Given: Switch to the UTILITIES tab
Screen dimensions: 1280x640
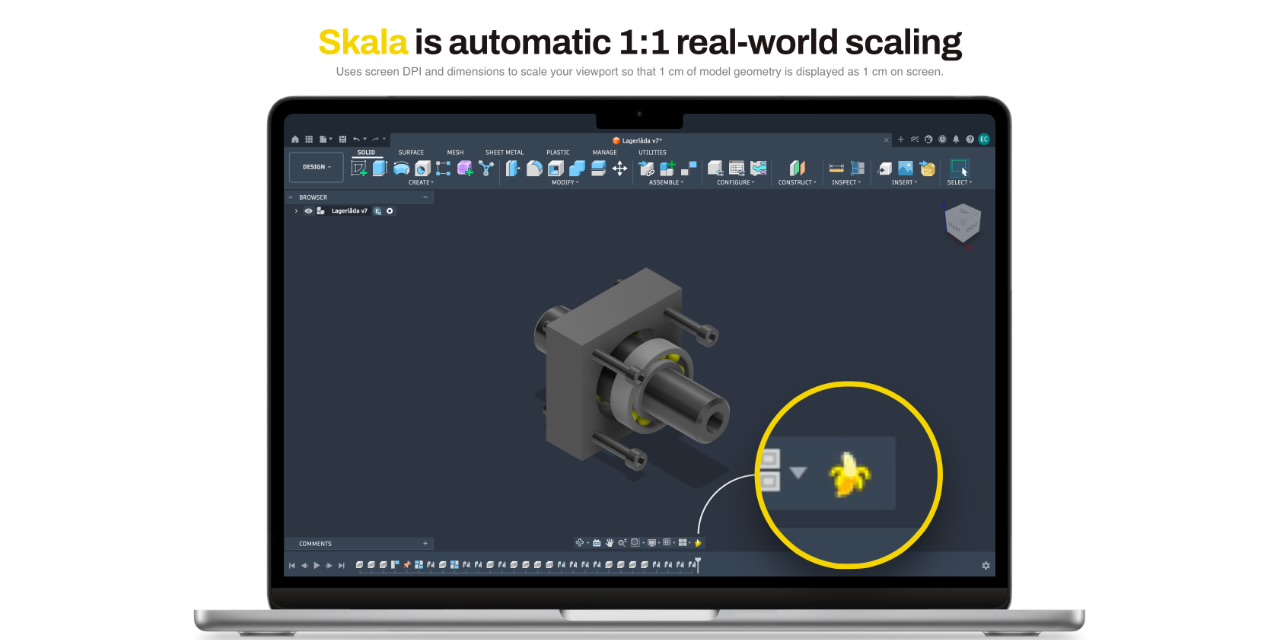Looking at the screenshot, I should tap(652, 152).
